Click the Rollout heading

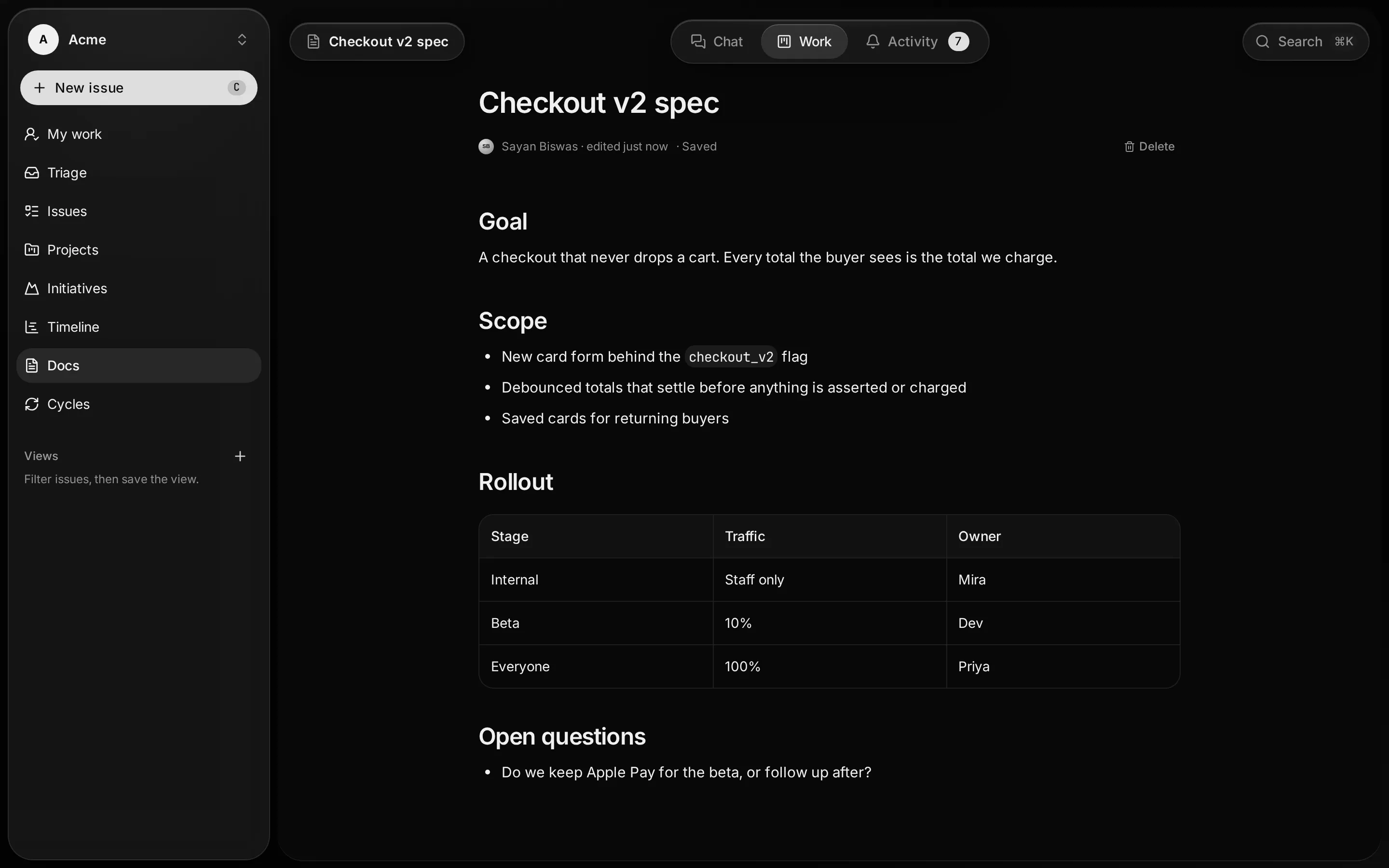(x=516, y=482)
